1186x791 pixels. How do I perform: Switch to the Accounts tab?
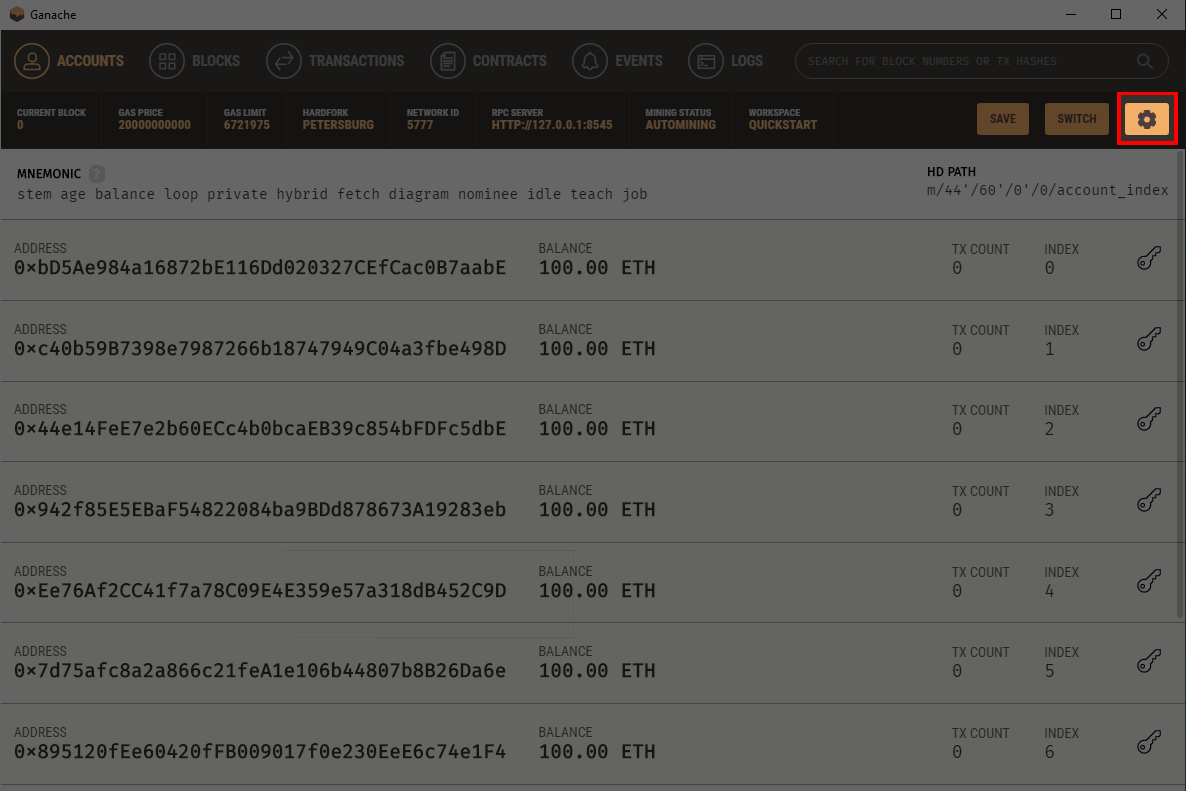(69, 61)
